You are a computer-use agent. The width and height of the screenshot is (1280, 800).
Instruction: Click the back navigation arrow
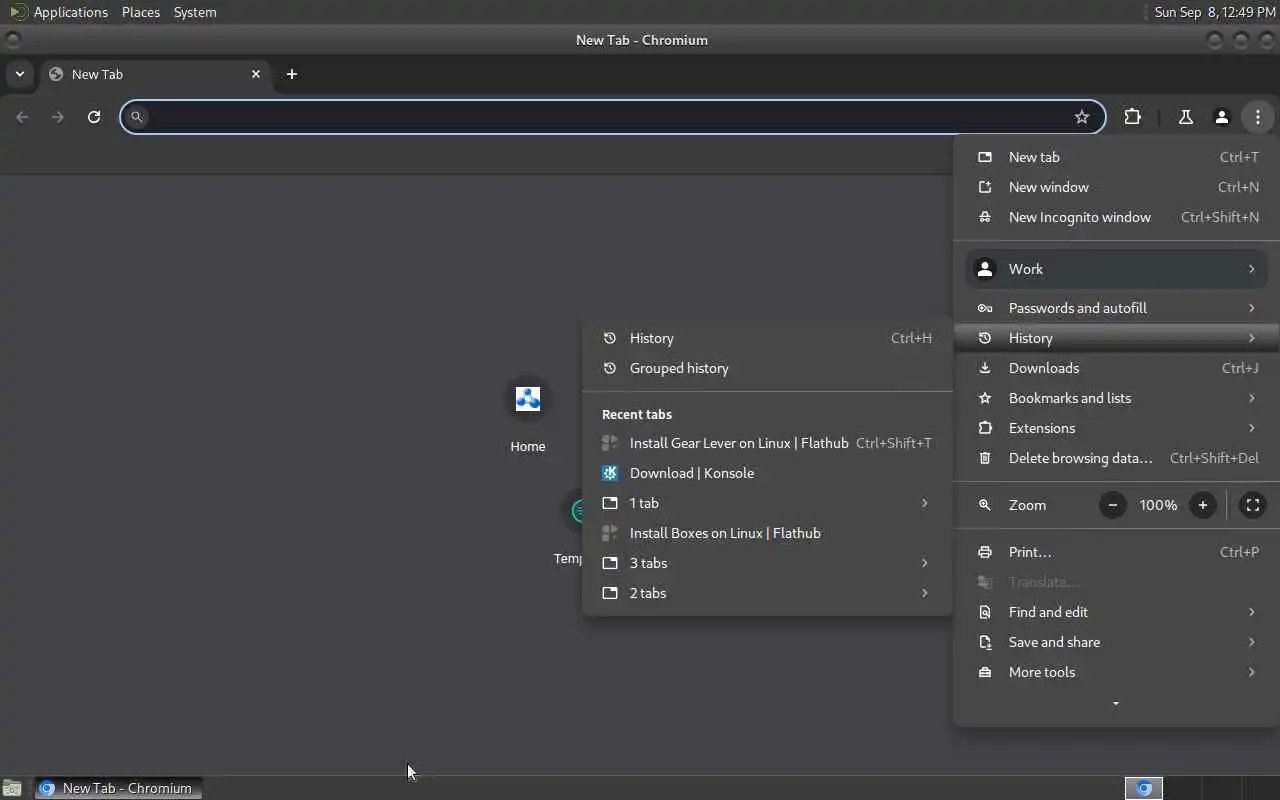pyautogui.click(x=22, y=117)
